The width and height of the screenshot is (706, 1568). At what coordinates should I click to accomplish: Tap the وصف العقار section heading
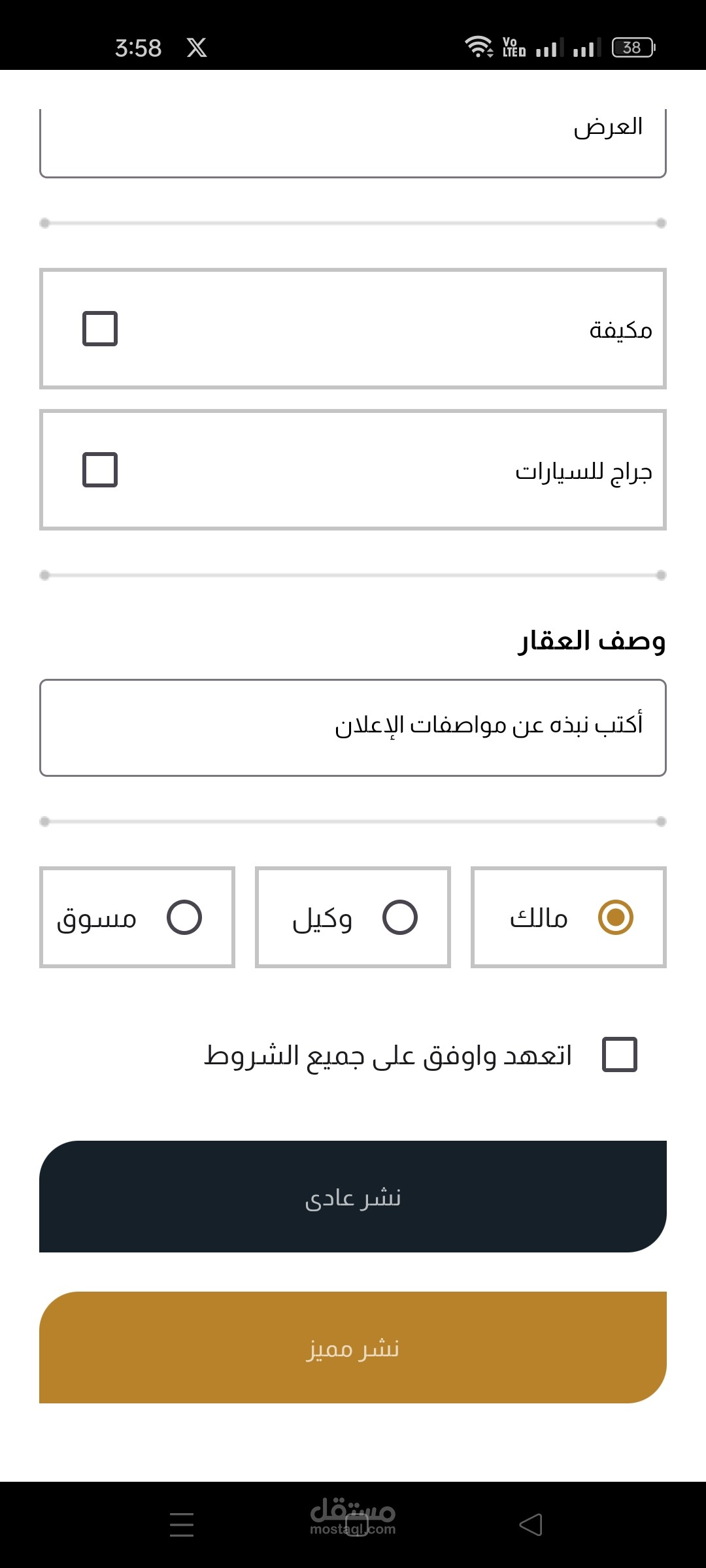click(x=592, y=641)
